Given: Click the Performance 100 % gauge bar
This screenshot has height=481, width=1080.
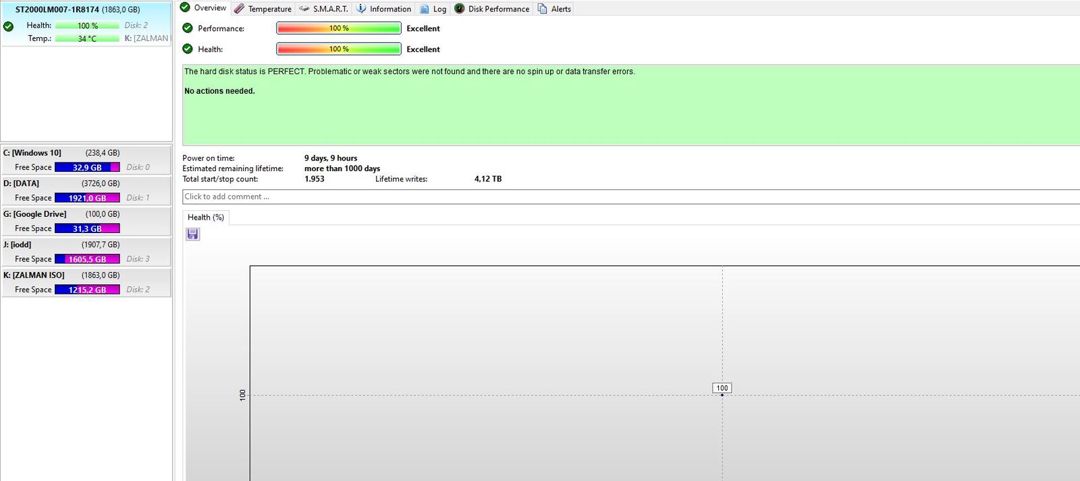Looking at the screenshot, I should pyautogui.click(x=339, y=28).
